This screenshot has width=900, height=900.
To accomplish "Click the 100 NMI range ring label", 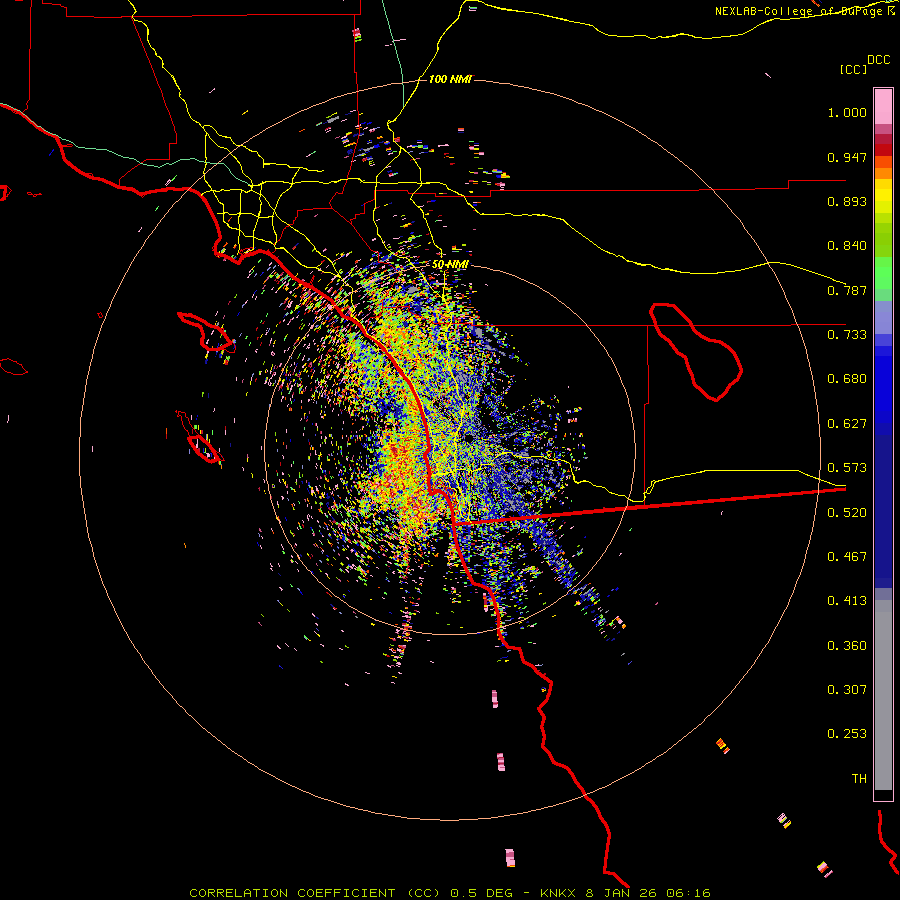I will (x=450, y=79).
